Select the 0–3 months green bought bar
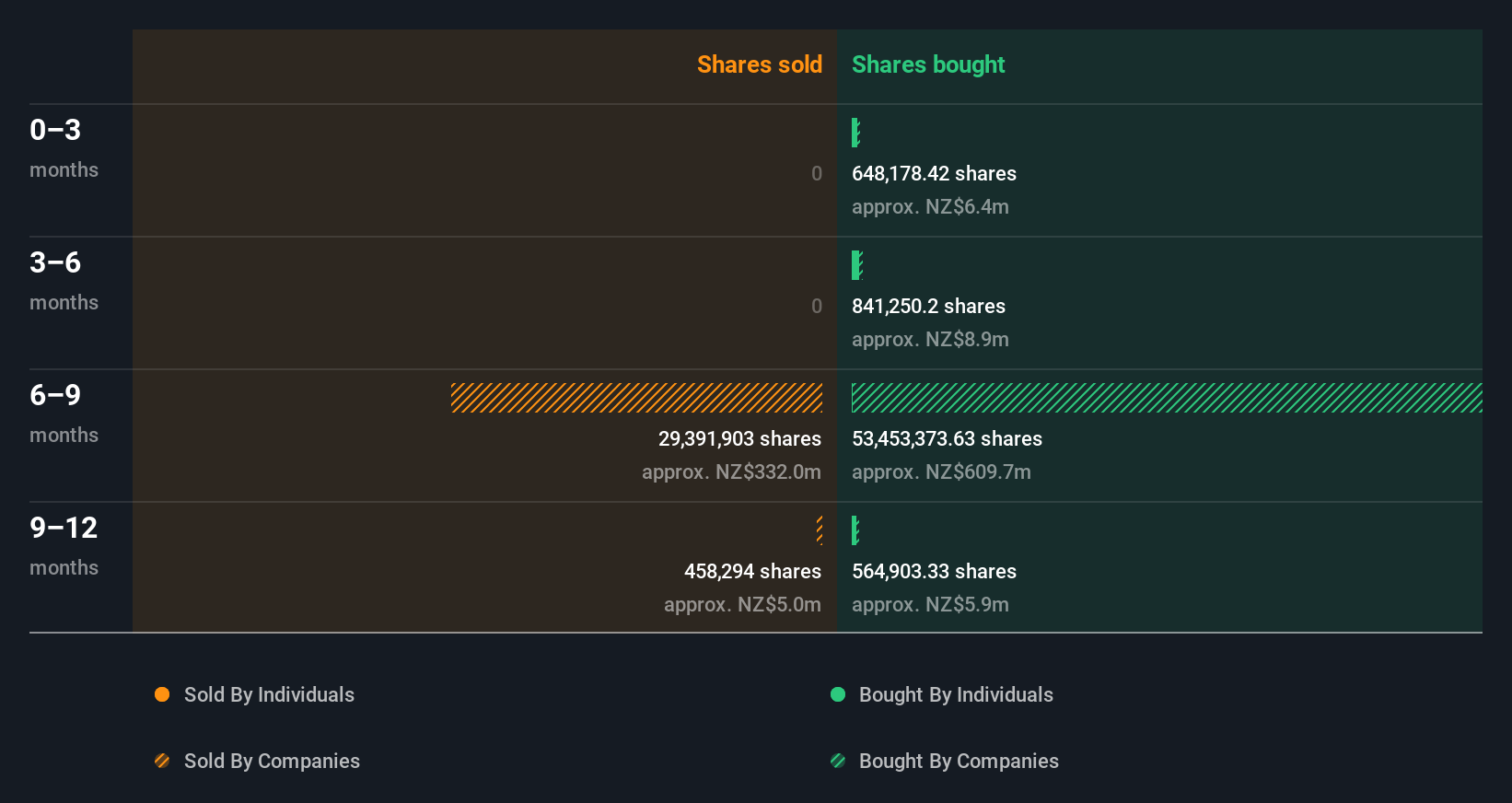The height and width of the screenshot is (803, 1512). point(855,133)
